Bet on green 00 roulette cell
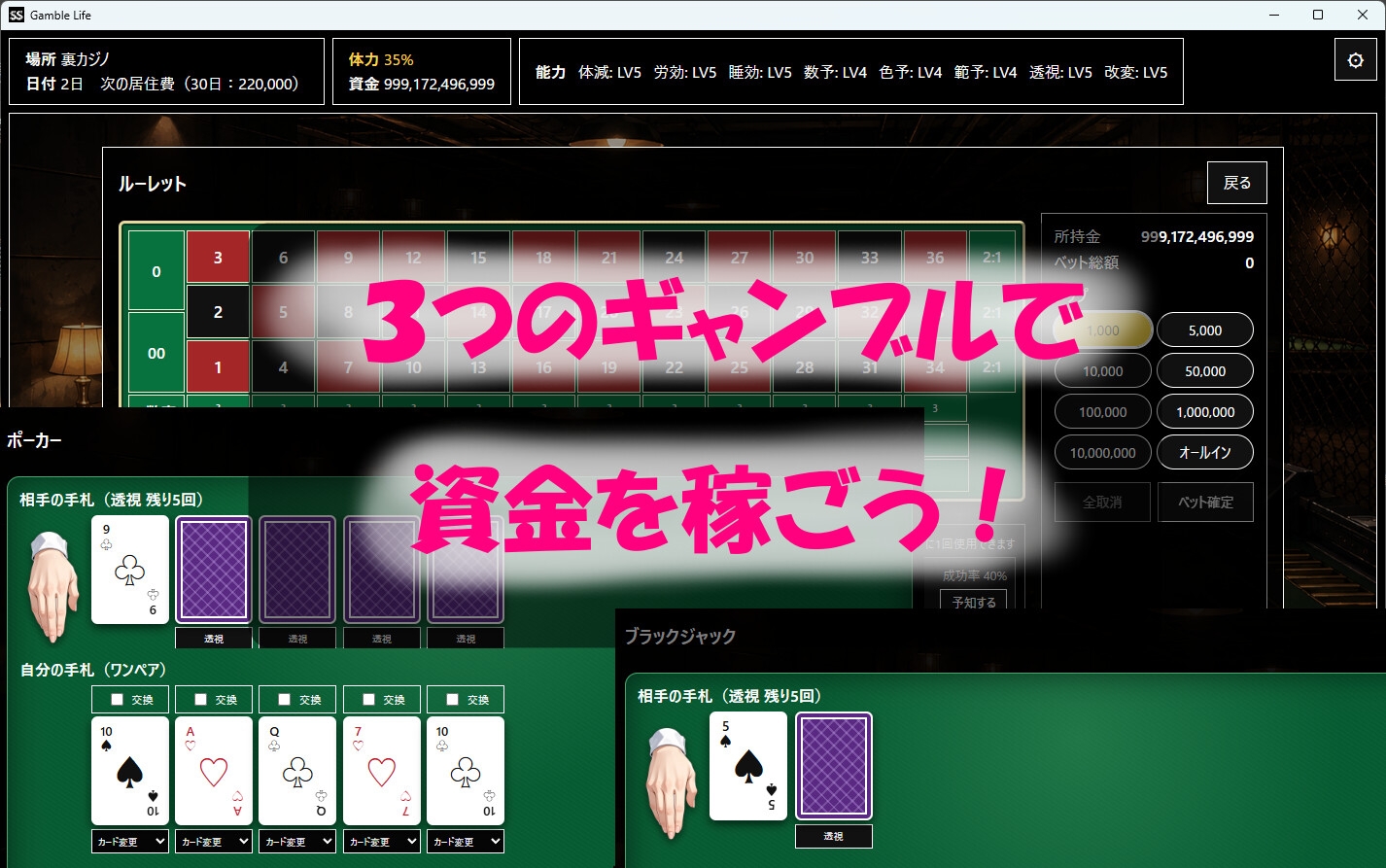The image size is (1386, 868). click(156, 353)
